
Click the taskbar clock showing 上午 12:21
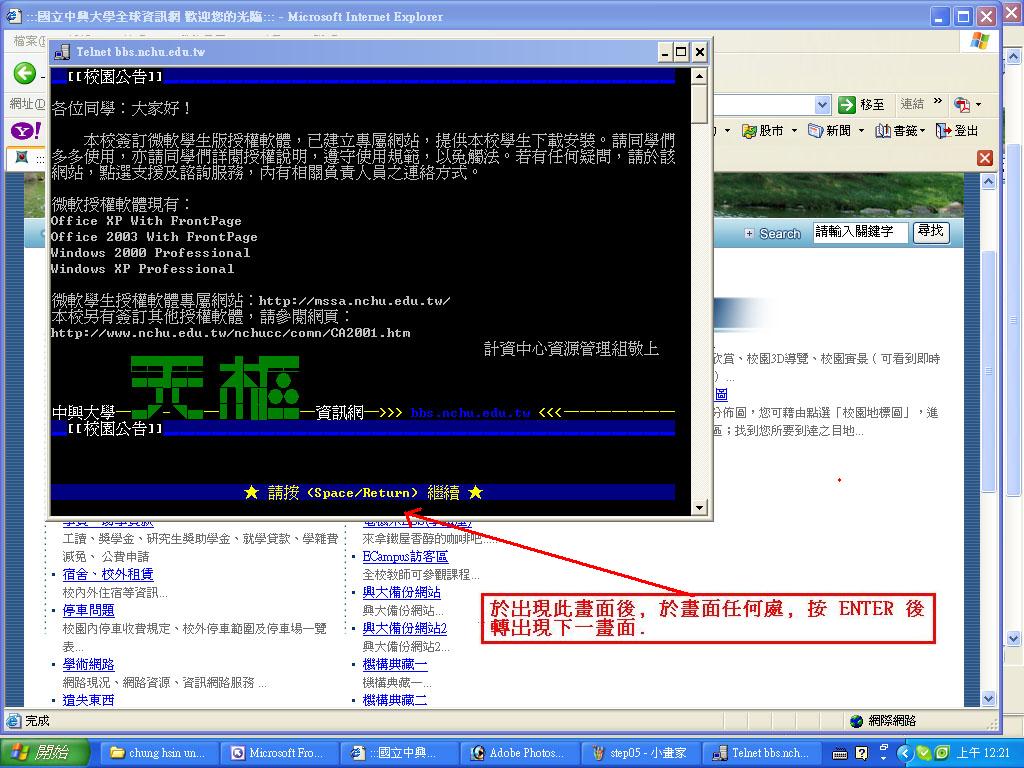983,754
